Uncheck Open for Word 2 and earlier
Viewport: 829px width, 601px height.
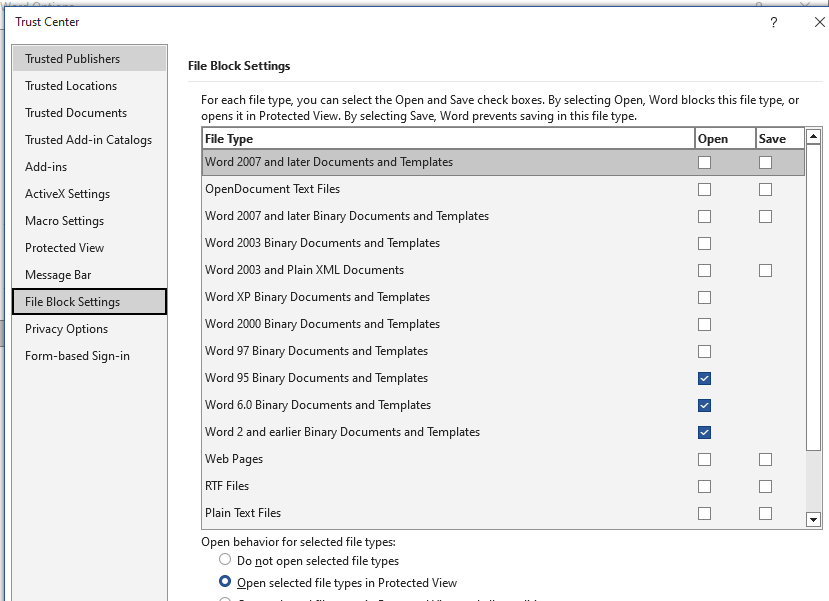click(704, 432)
